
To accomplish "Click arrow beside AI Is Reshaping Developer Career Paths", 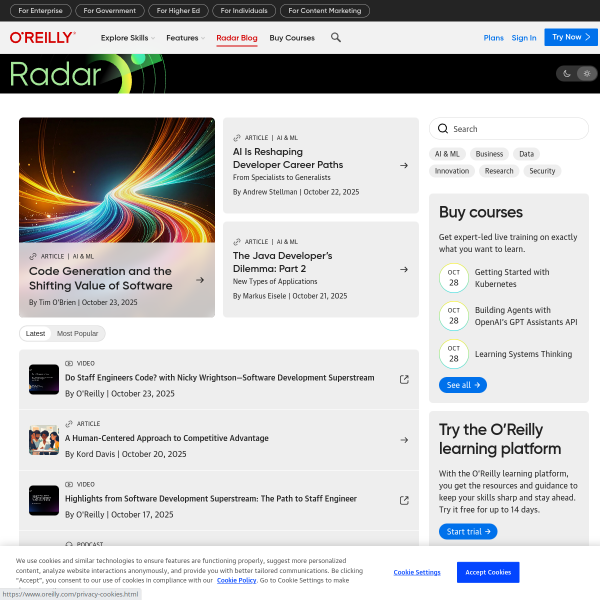I will tap(404, 165).
